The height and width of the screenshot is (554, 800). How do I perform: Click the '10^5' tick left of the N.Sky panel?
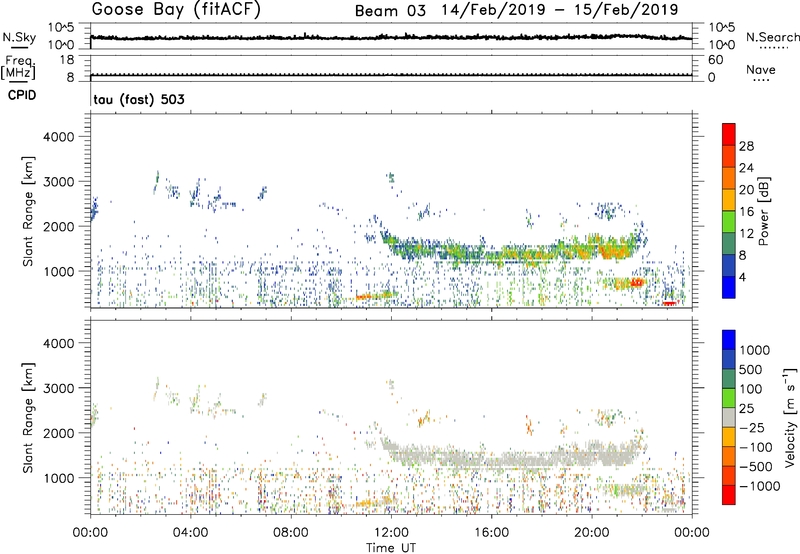coord(61,28)
